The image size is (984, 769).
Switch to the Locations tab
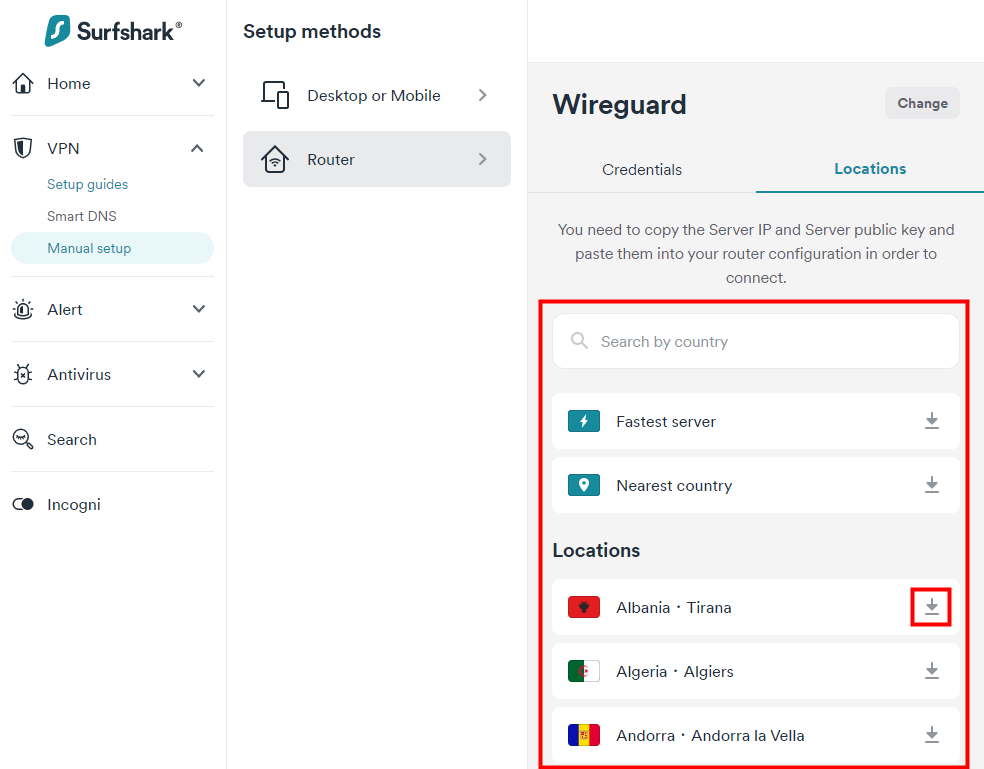pos(870,169)
